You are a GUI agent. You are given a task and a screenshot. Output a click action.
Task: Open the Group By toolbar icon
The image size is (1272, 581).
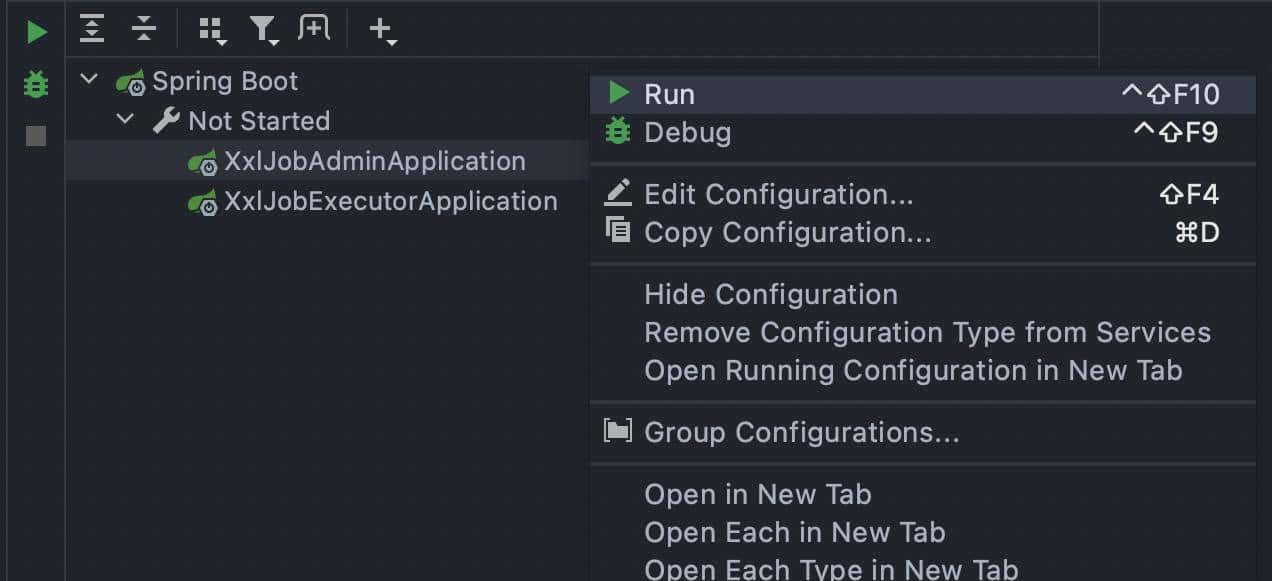tap(212, 31)
